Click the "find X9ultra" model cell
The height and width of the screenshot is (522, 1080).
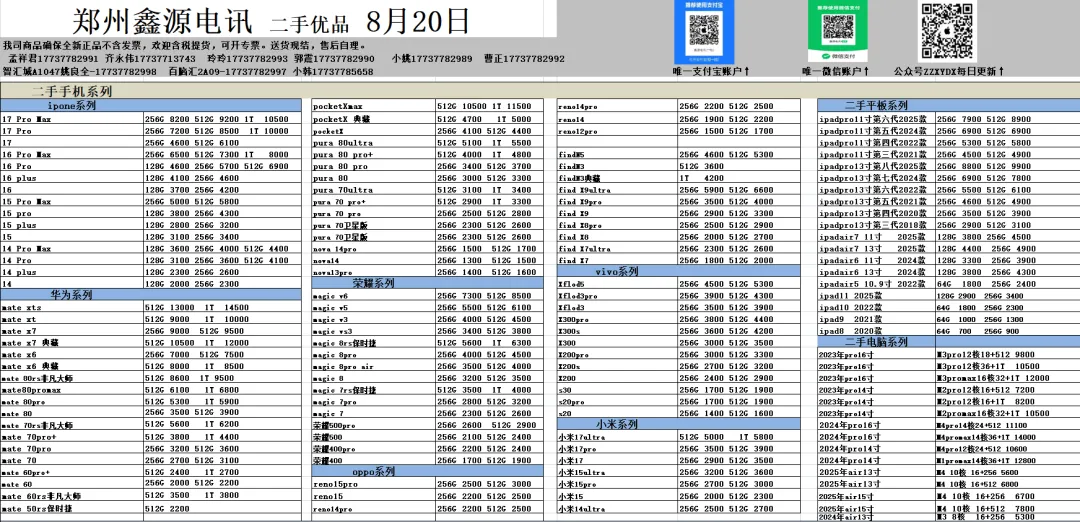point(617,189)
